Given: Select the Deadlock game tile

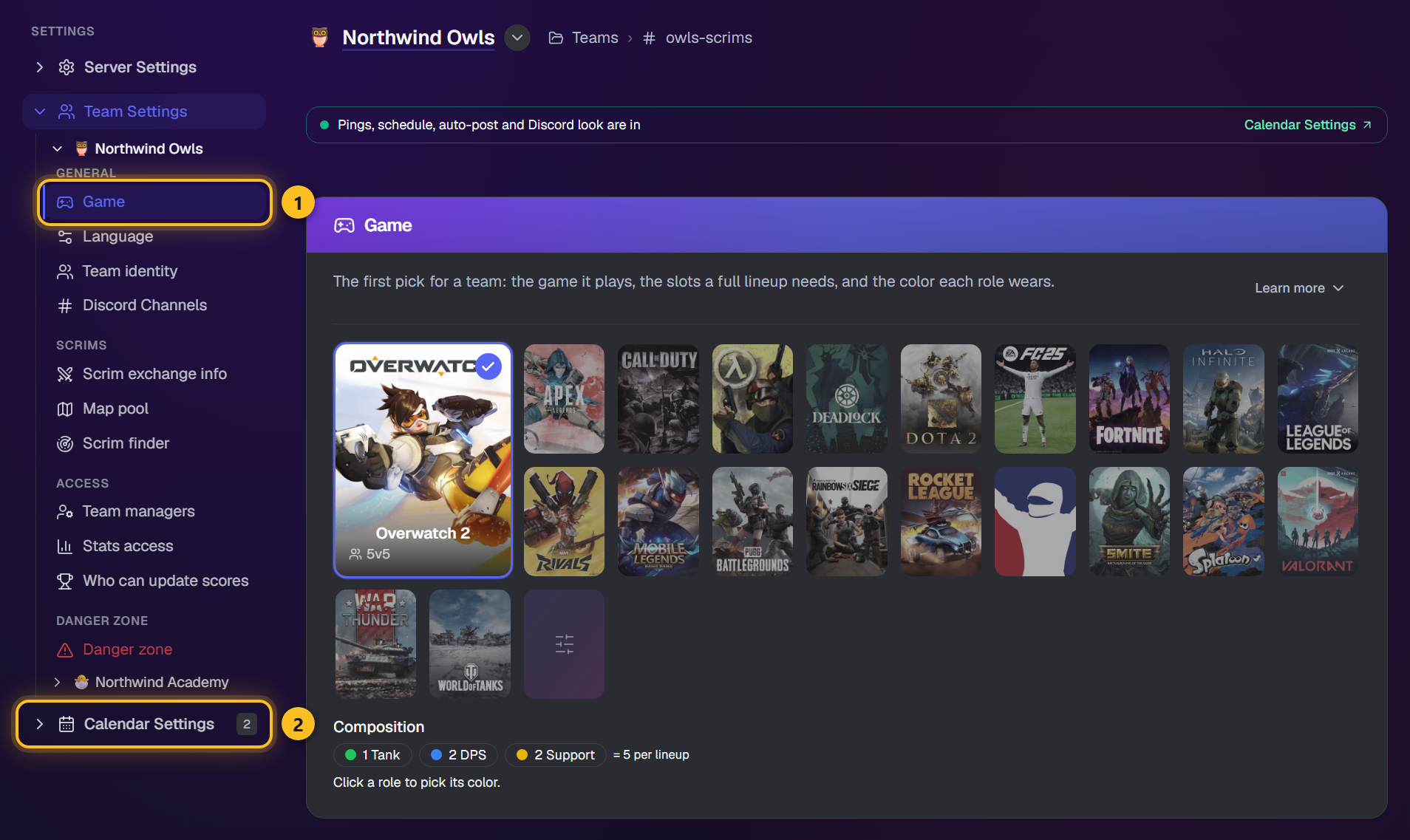Looking at the screenshot, I should pyautogui.click(x=847, y=399).
